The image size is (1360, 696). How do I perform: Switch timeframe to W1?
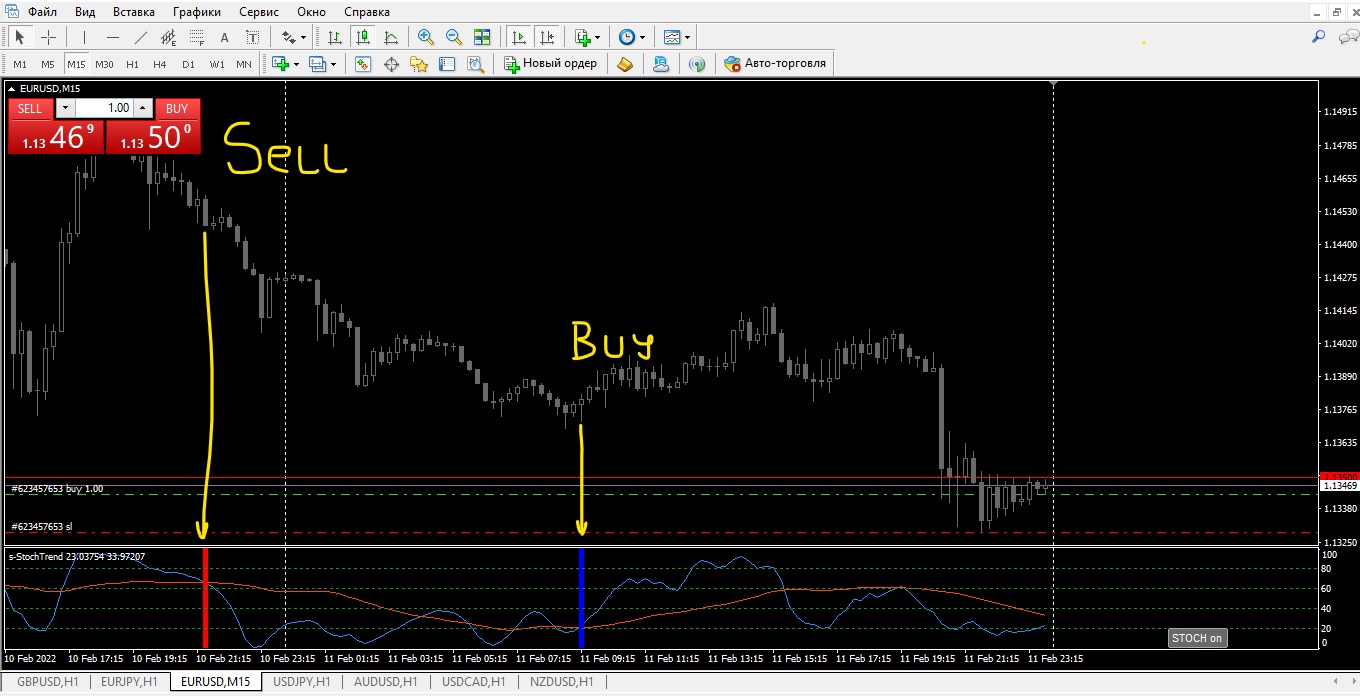tap(217, 64)
